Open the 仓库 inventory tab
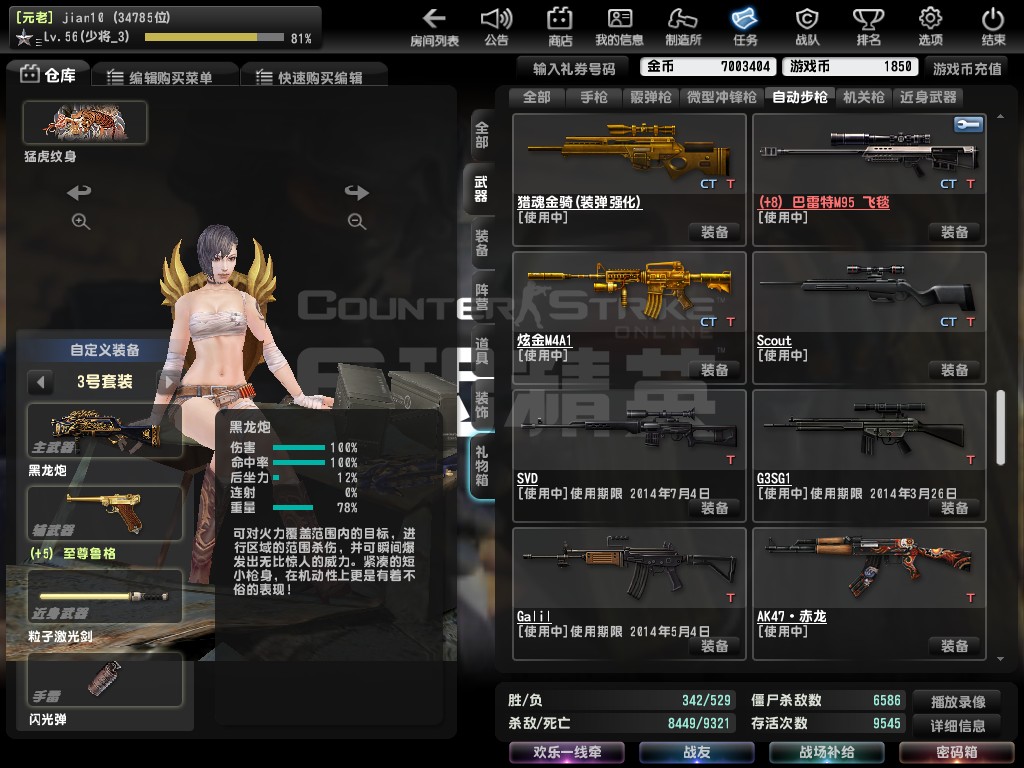 pyautogui.click(x=48, y=75)
